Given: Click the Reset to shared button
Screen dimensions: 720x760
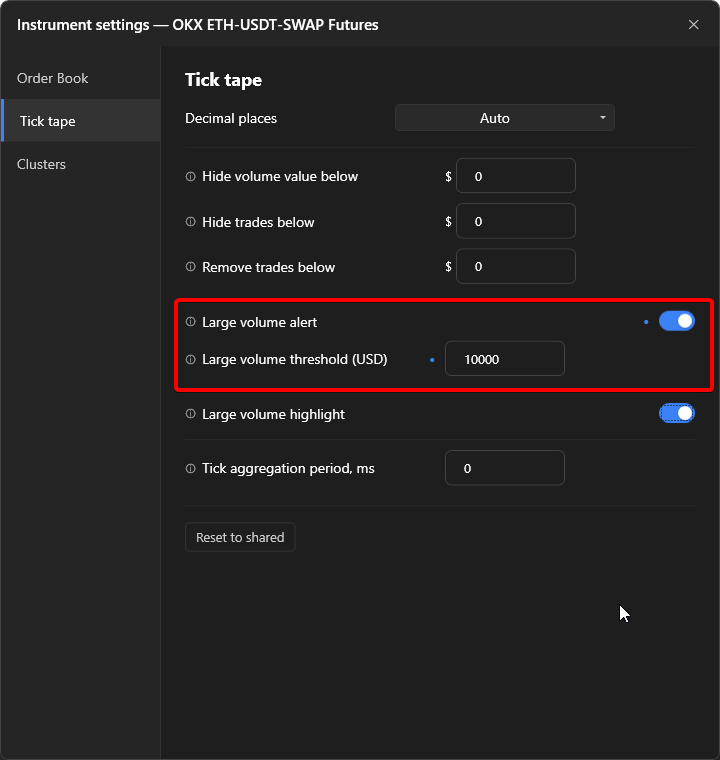Looking at the screenshot, I should click(x=240, y=537).
